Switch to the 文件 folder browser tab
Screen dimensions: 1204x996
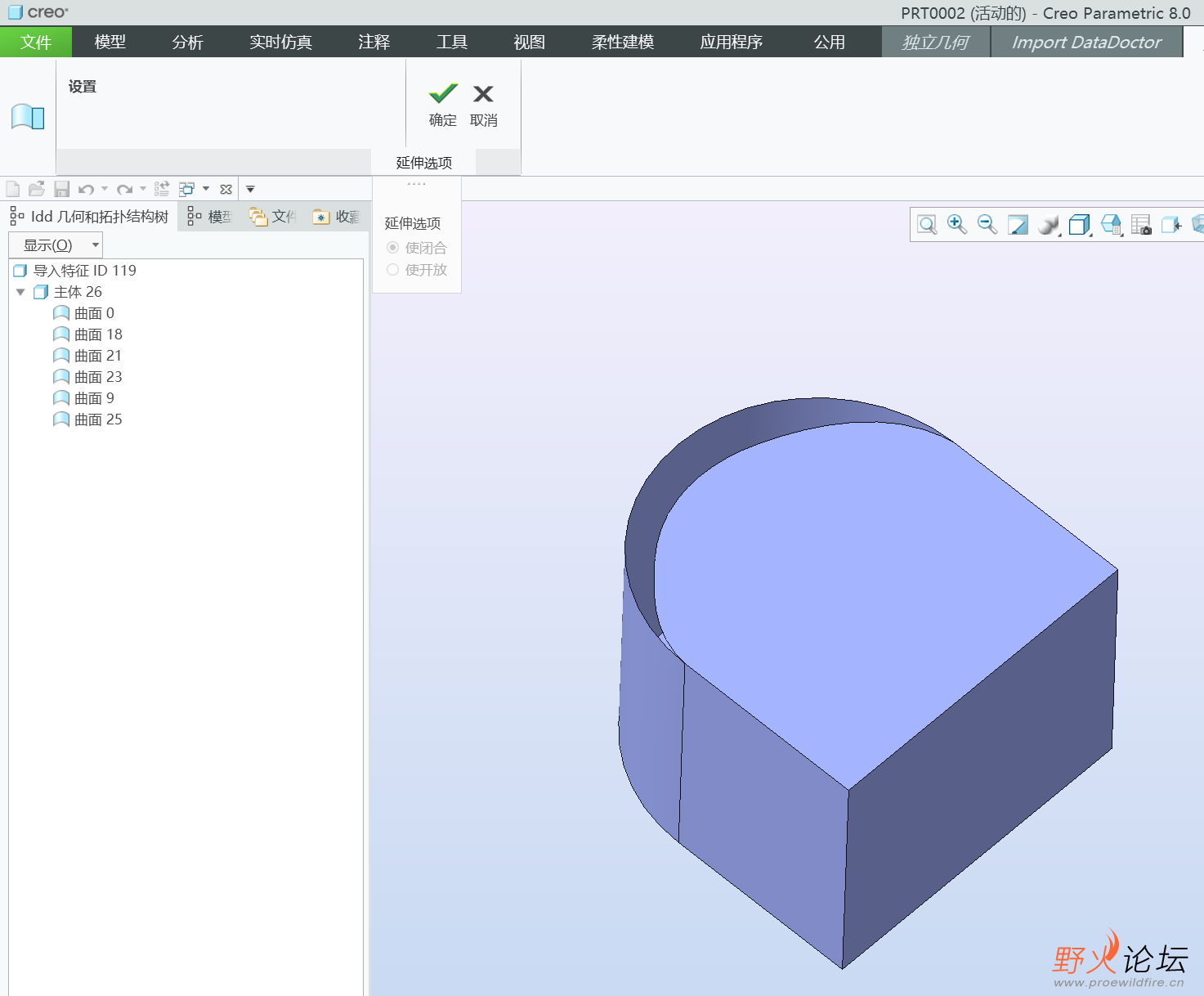pyautogui.click(x=273, y=216)
